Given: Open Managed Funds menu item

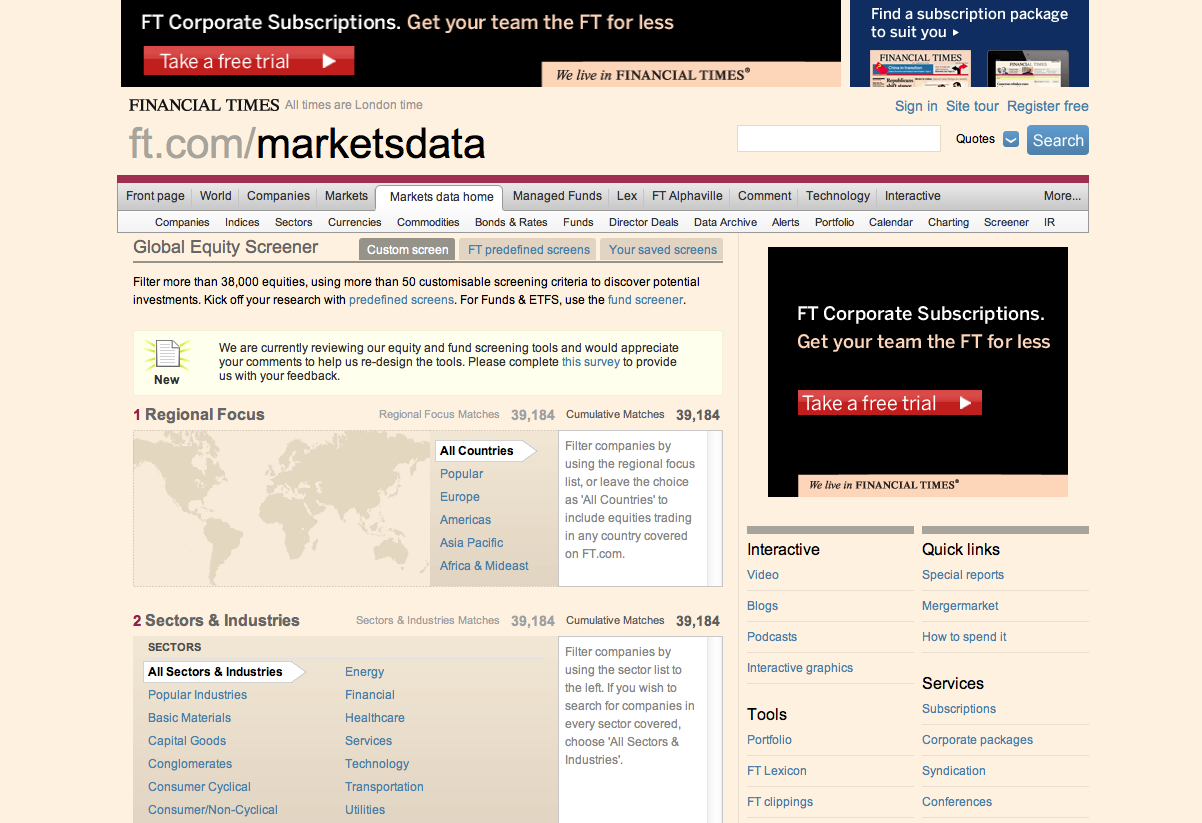Looking at the screenshot, I should [557, 196].
